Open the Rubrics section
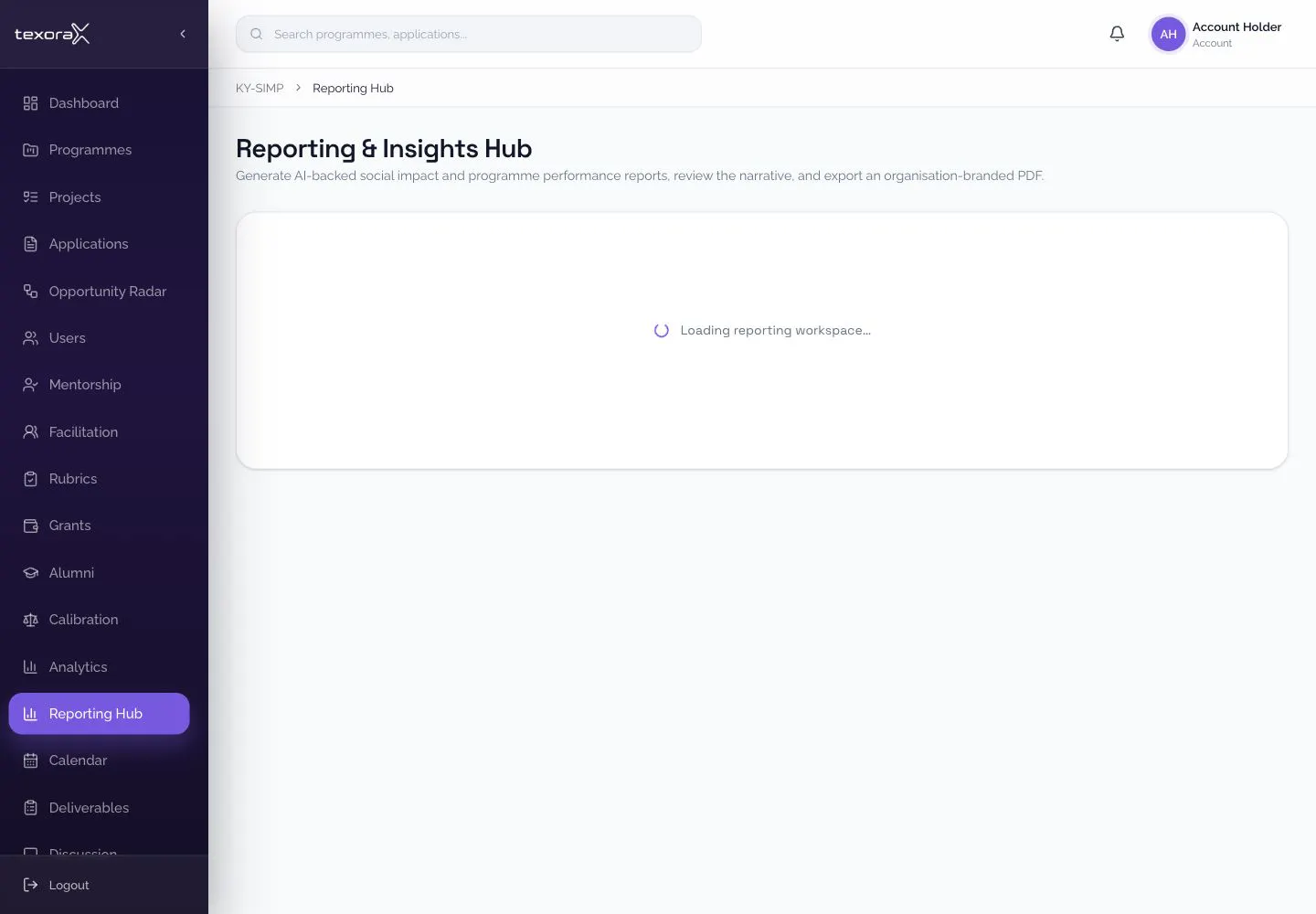 tap(99, 479)
